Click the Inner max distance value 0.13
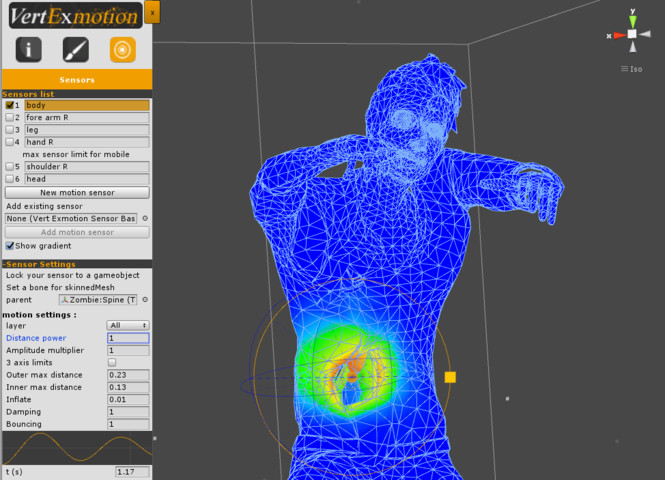This screenshot has width=665, height=480. (x=128, y=387)
